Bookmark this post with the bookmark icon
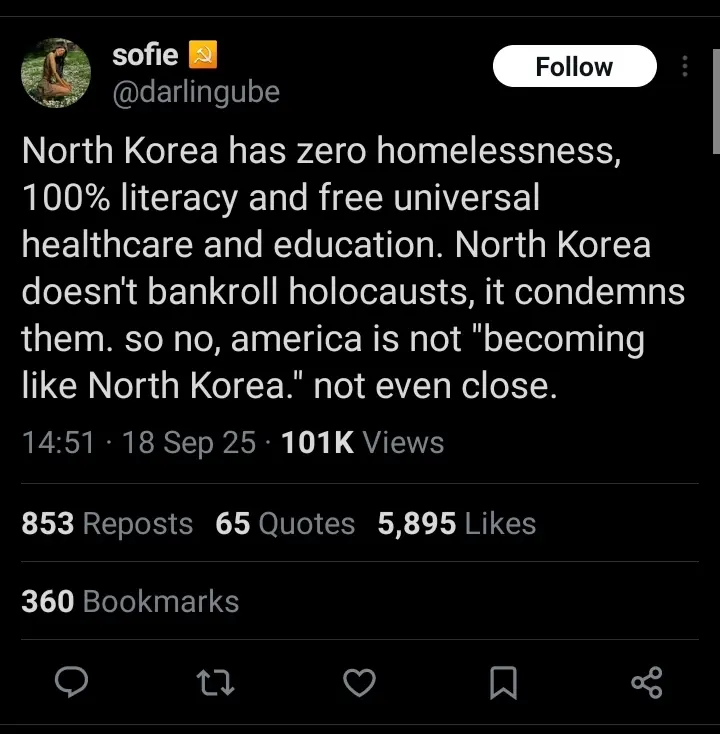The image size is (720, 734). [x=504, y=682]
